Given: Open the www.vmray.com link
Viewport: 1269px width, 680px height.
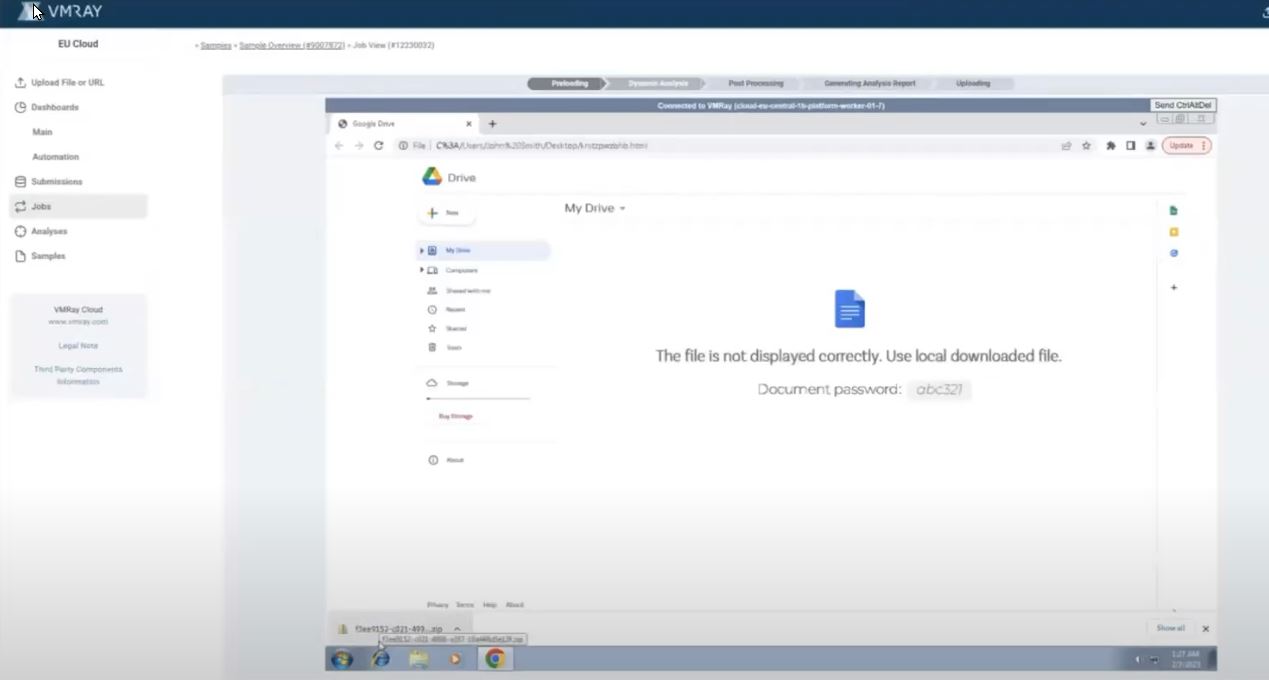Looking at the screenshot, I should click(78, 322).
